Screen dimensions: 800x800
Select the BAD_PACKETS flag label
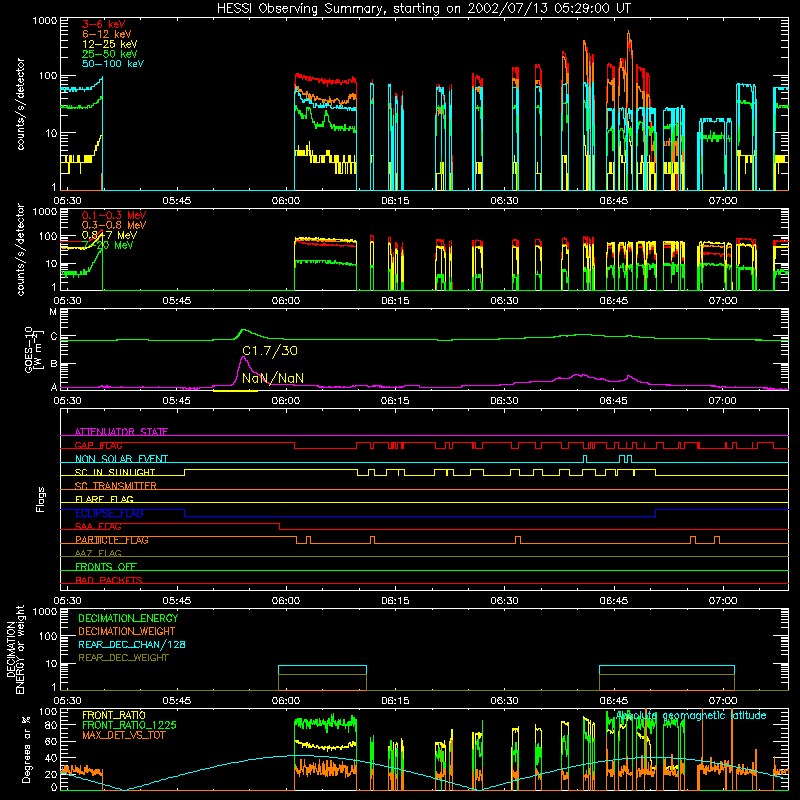click(109, 580)
